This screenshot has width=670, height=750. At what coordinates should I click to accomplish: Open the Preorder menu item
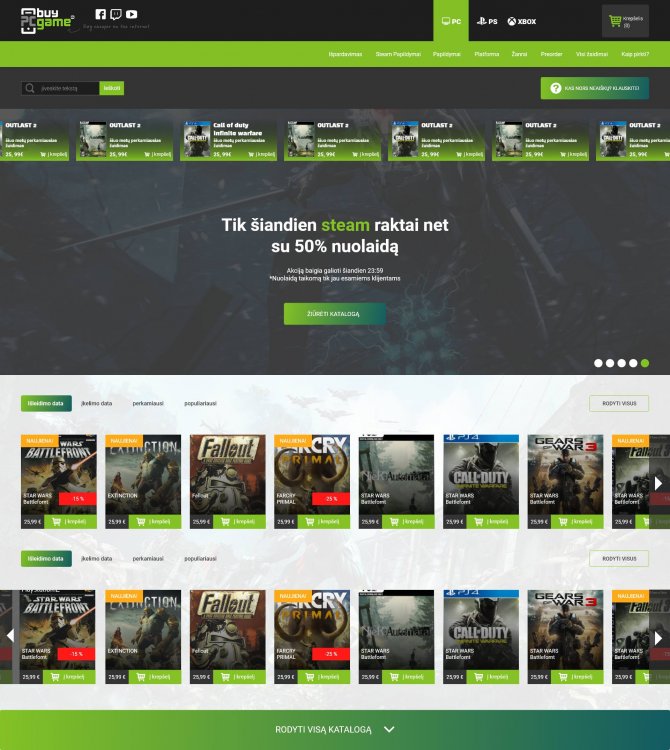click(x=551, y=54)
